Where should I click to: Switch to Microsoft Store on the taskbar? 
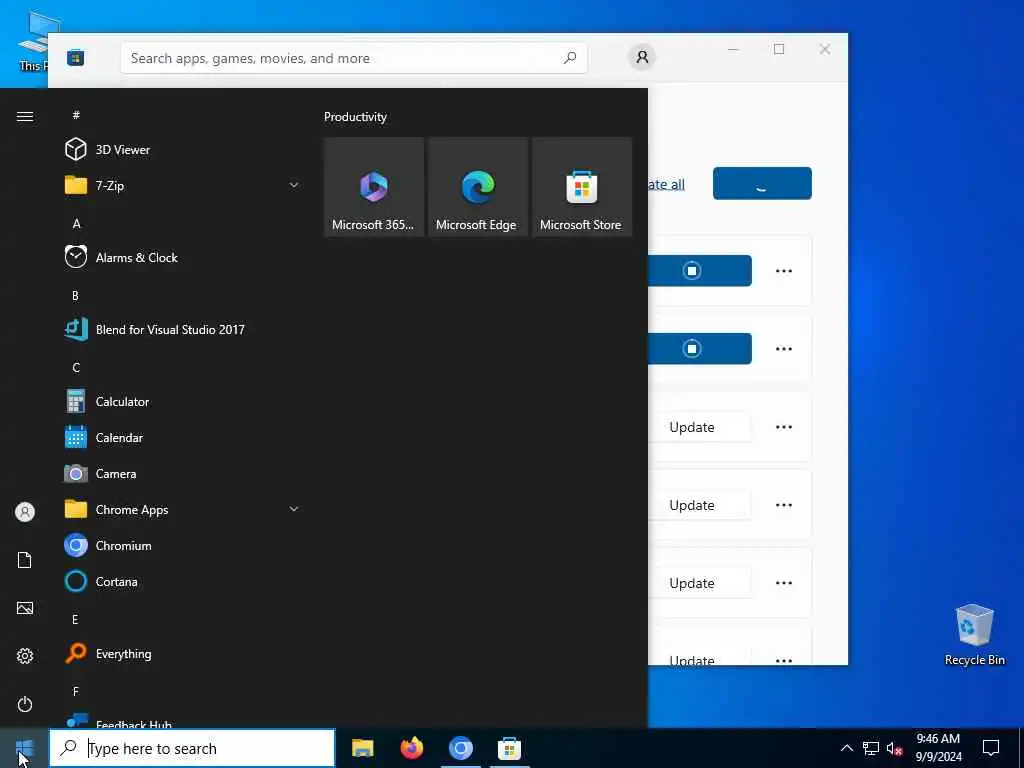pos(509,748)
